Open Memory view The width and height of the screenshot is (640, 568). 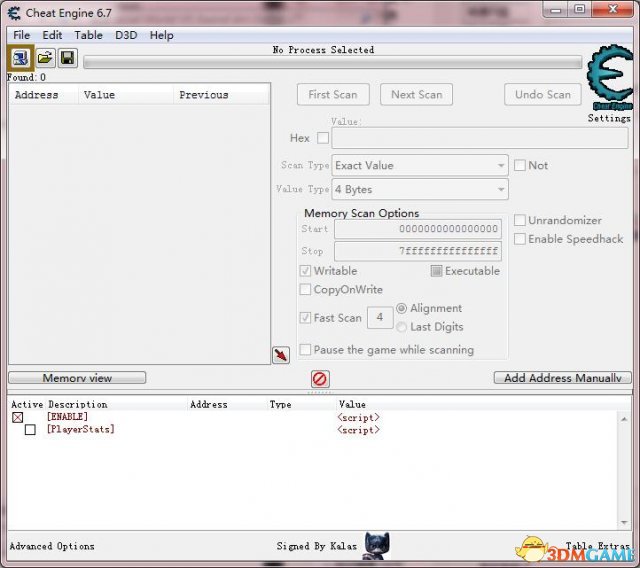(x=77, y=378)
